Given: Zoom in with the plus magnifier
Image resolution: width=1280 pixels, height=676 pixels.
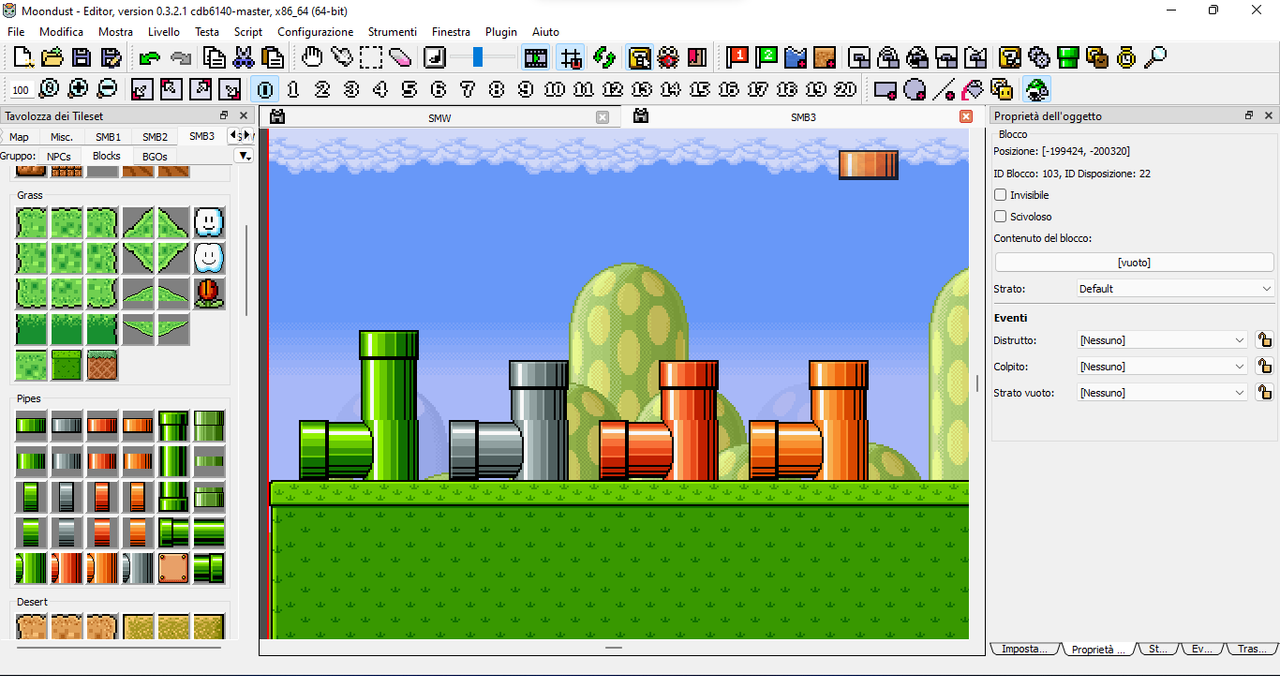Looking at the screenshot, I should (x=78, y=89).
